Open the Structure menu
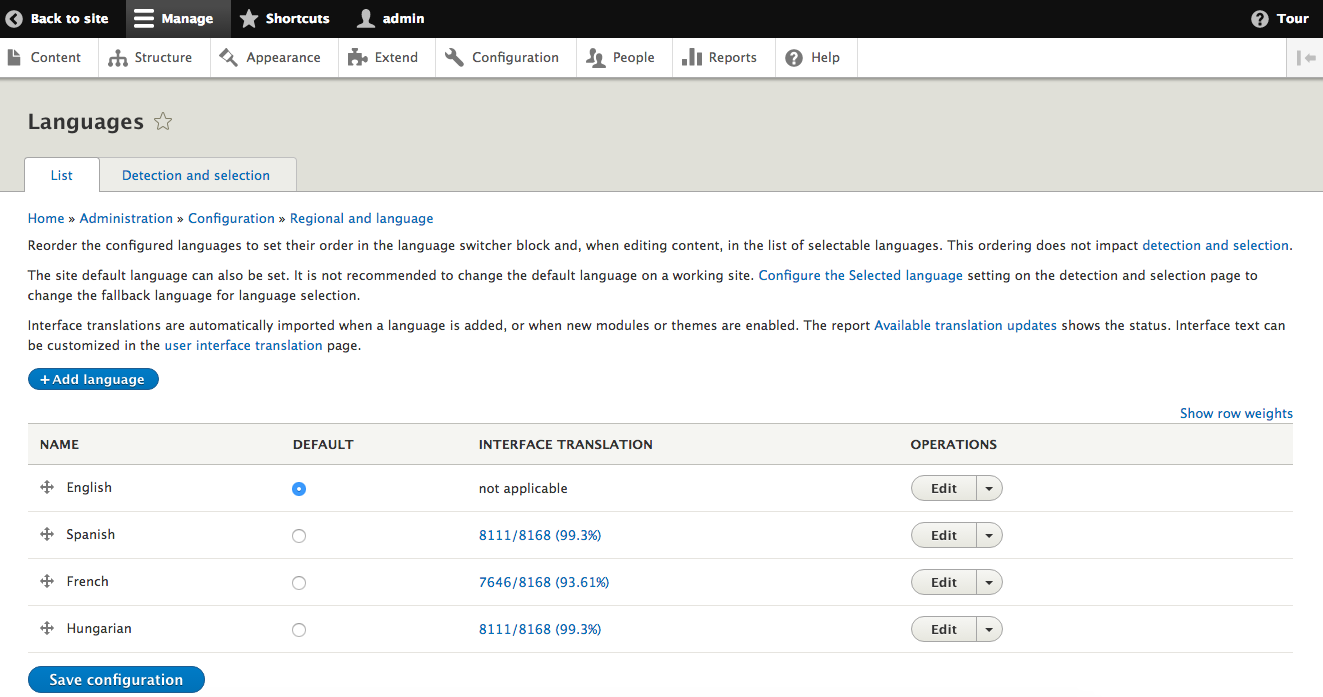The image size is (1323, 697). [152, 58]
